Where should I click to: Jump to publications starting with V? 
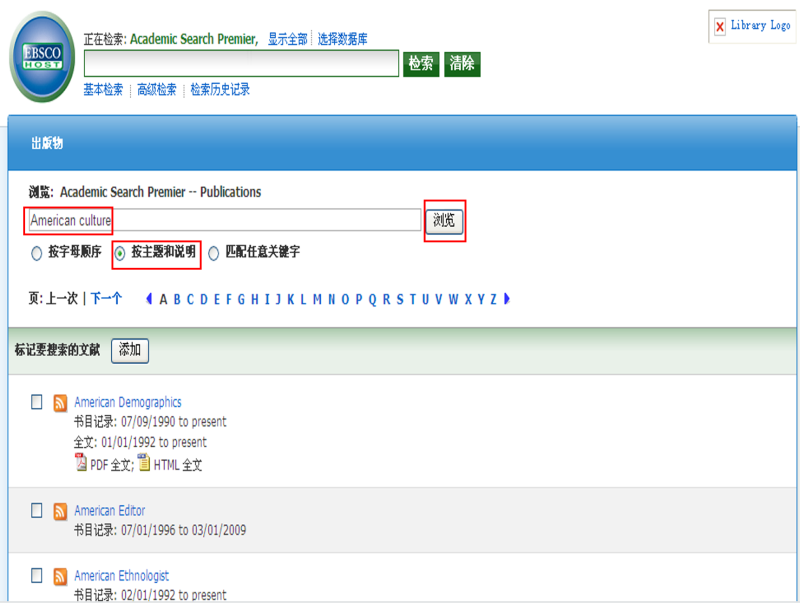click(x=439, y=299)
